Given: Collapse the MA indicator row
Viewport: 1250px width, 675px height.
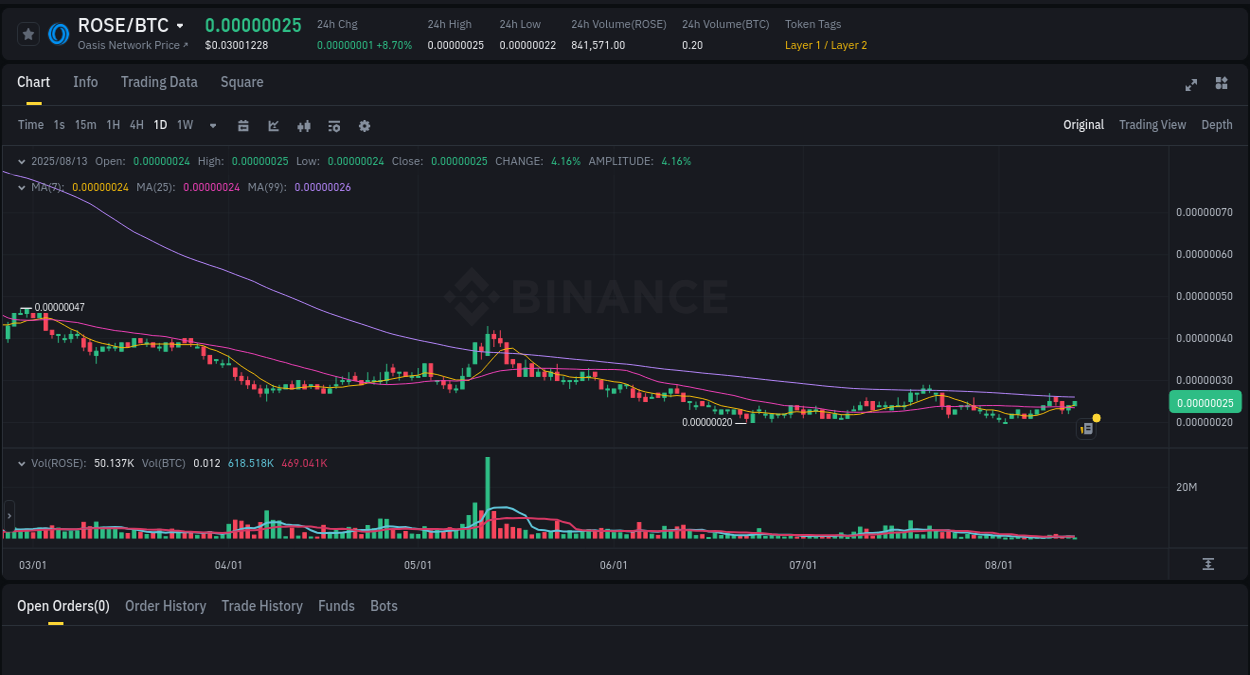Looking at the screenshot, I should pyautogui.click(x=22, y=186).
